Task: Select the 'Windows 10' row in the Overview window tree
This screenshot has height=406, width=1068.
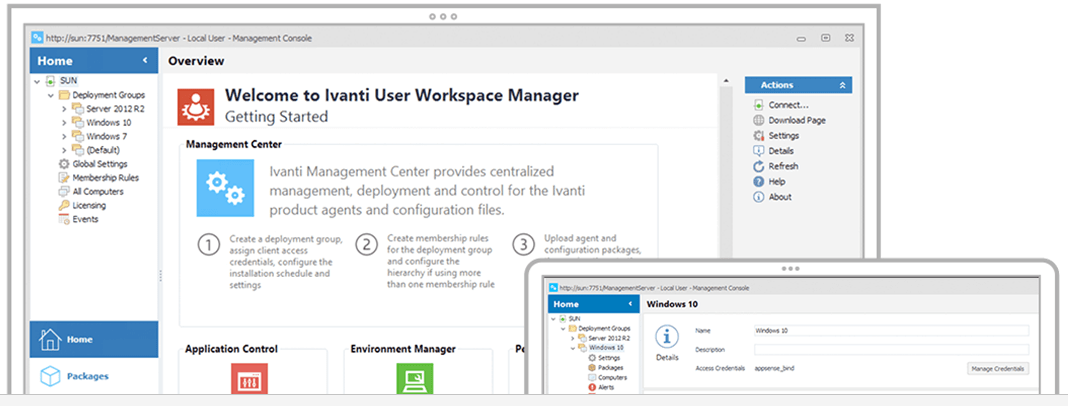Action: (108, 123)
